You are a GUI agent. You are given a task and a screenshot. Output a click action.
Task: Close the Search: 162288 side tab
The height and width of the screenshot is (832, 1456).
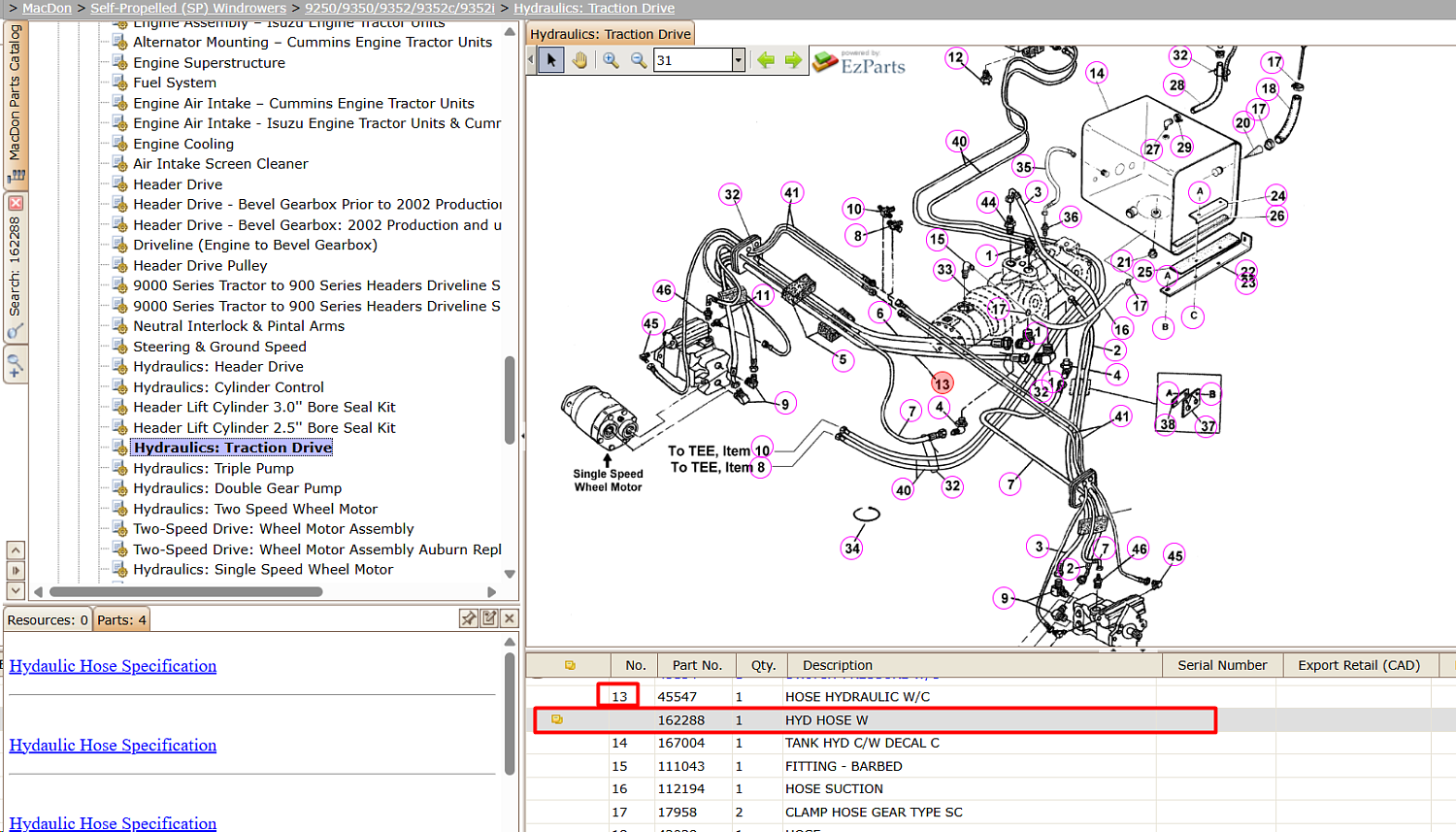click(x=16, y=203)
